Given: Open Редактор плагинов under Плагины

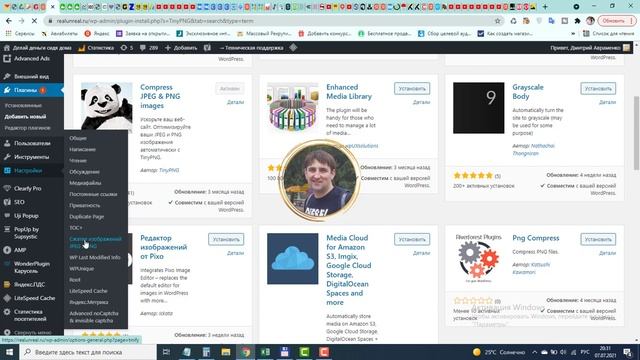Looking at the screenshot, I should click(28, 128).
